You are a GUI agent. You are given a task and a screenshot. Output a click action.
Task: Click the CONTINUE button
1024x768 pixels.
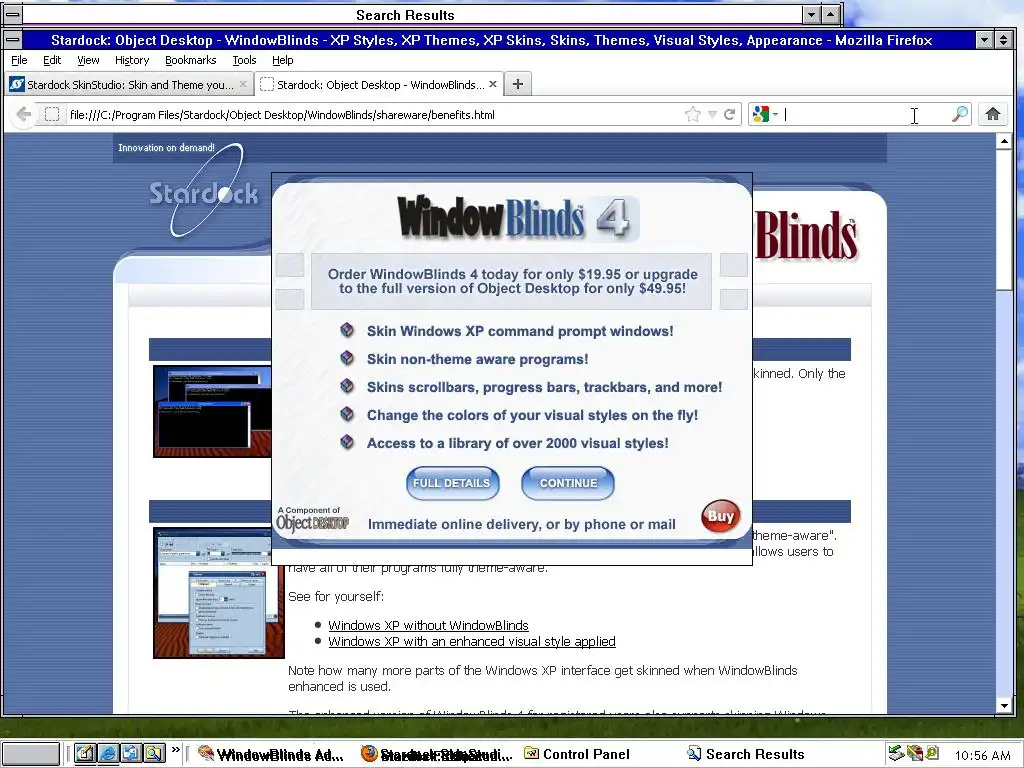coord(568,483)
